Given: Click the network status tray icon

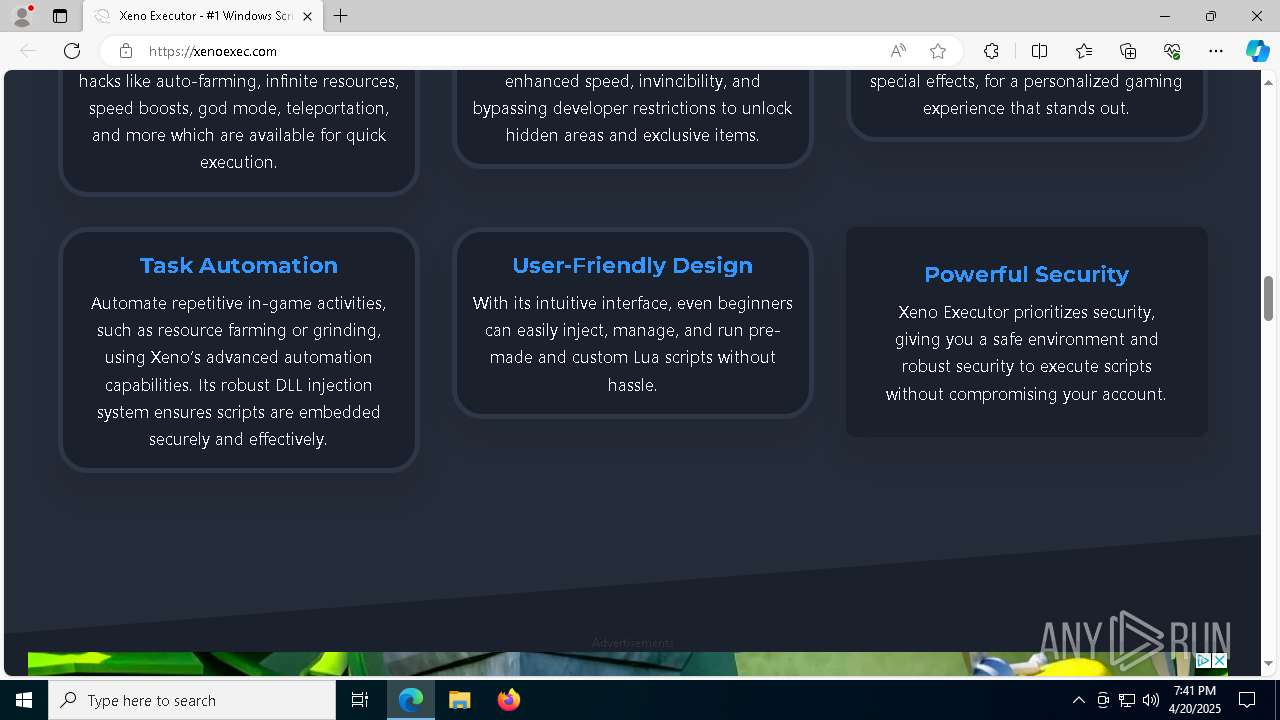Looking at the screenshot, I should pos(1126,700).
